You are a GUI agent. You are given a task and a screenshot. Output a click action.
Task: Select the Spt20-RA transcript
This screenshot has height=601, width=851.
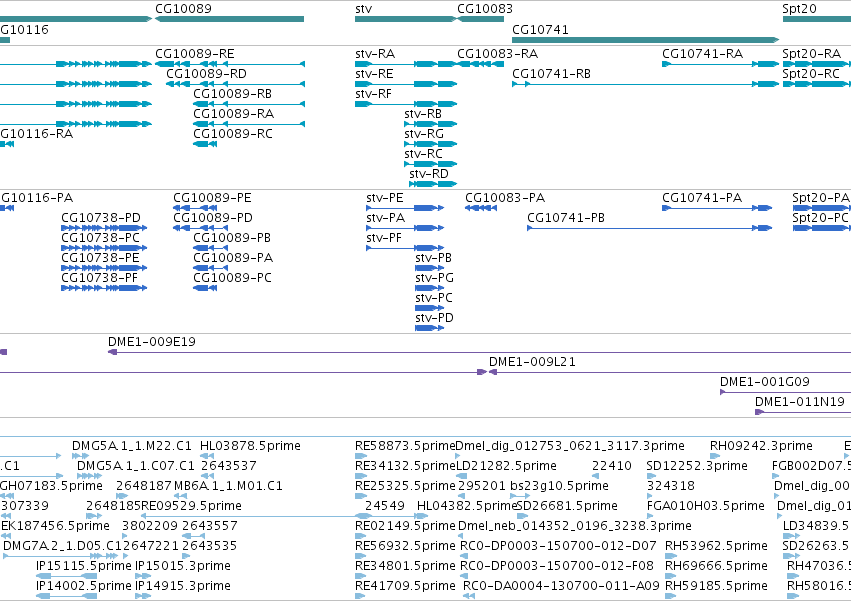coord(816,64)
